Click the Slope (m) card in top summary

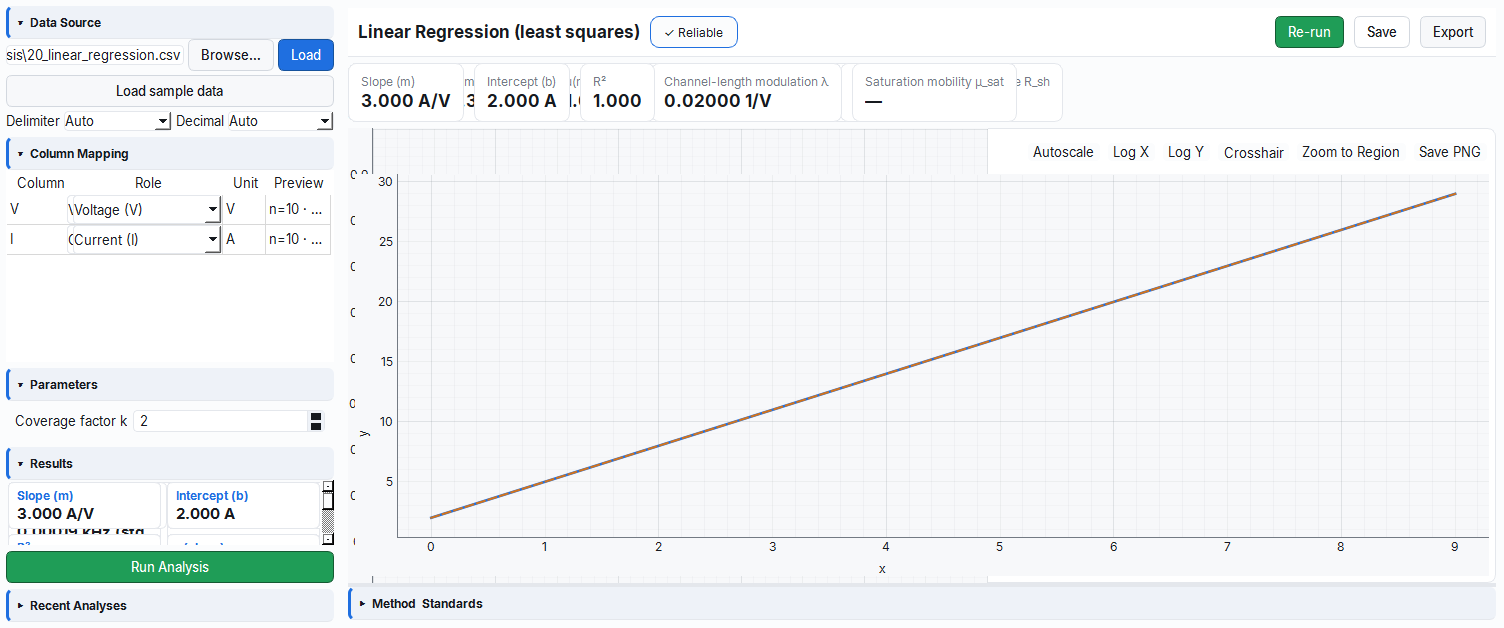pyautogui.click(x=406, y=92)
